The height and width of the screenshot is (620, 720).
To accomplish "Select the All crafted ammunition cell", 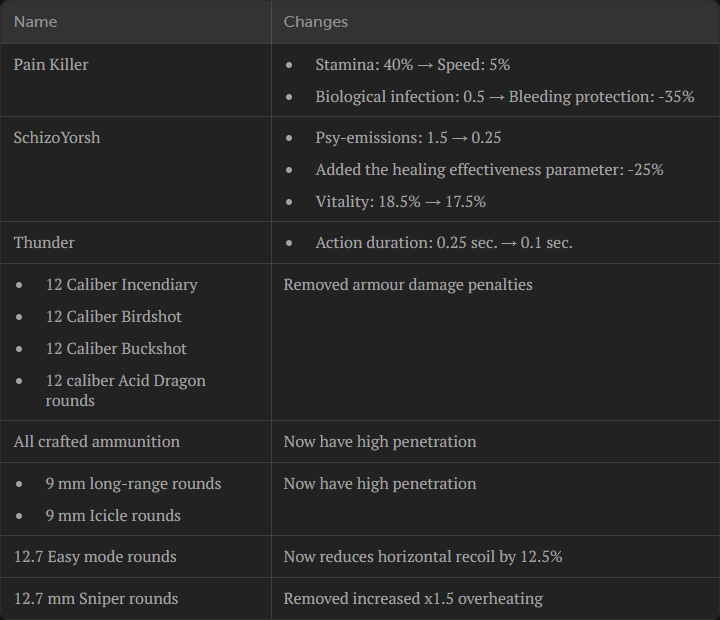I will pyautogui.click(x=97, y=441).
